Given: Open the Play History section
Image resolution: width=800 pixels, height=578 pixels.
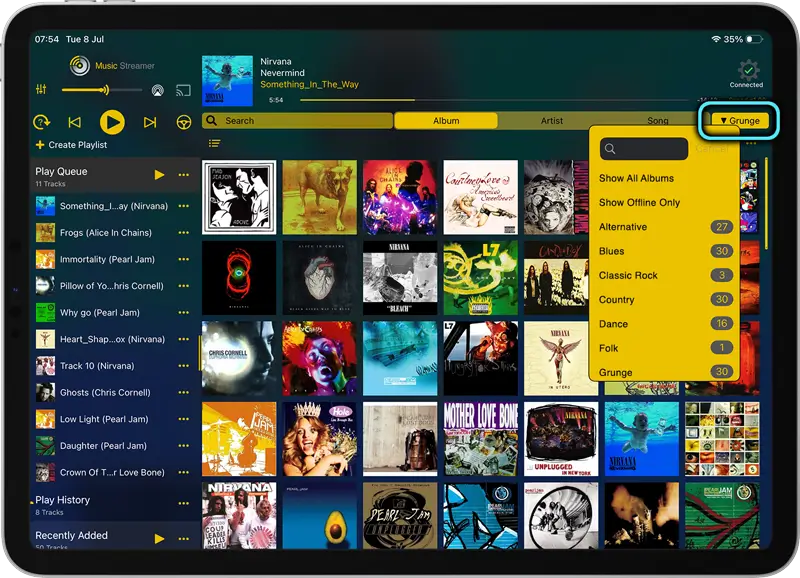Looking at the screenshot, I should (x=62, y=500).
